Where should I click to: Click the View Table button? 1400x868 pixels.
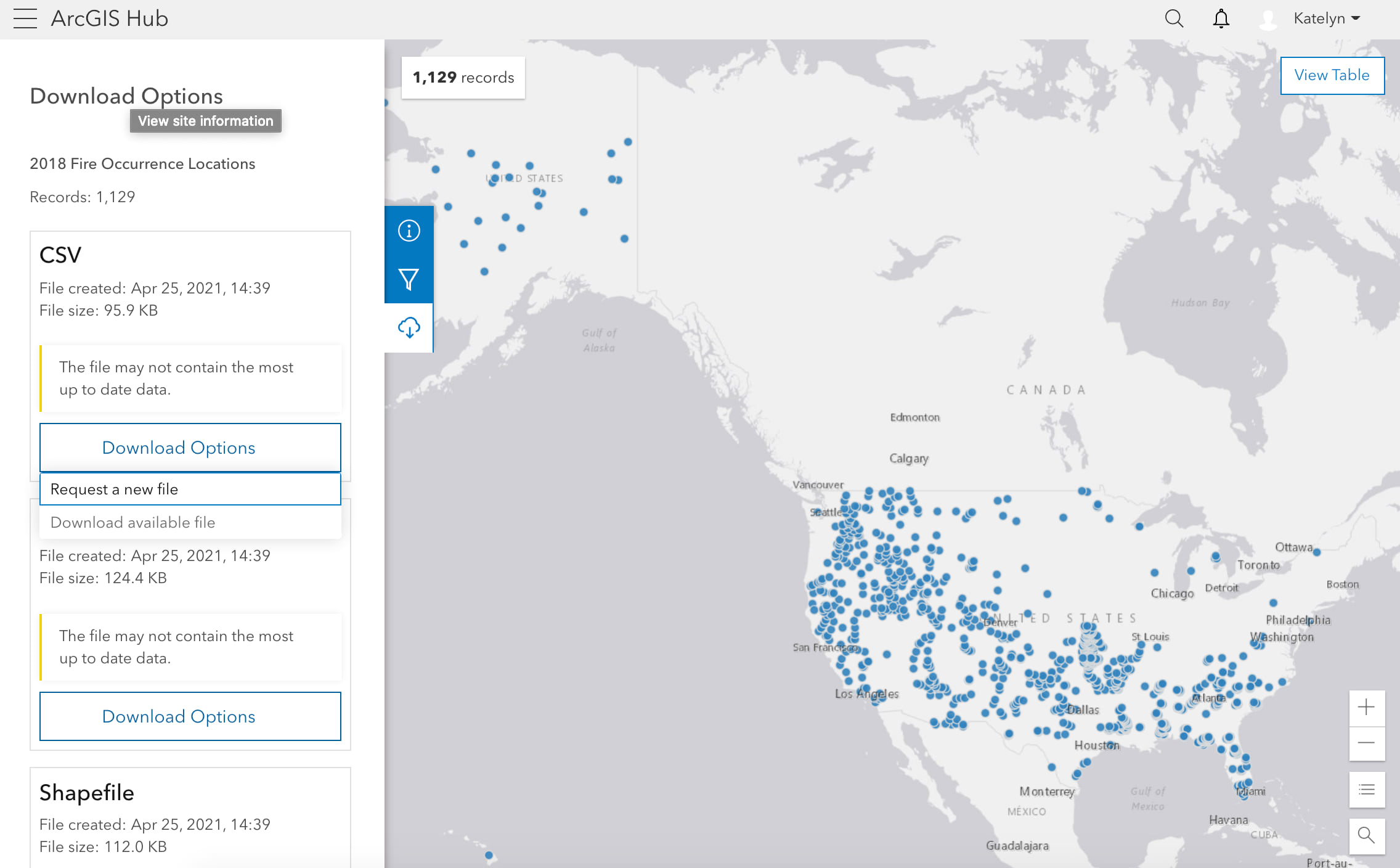1332,75
